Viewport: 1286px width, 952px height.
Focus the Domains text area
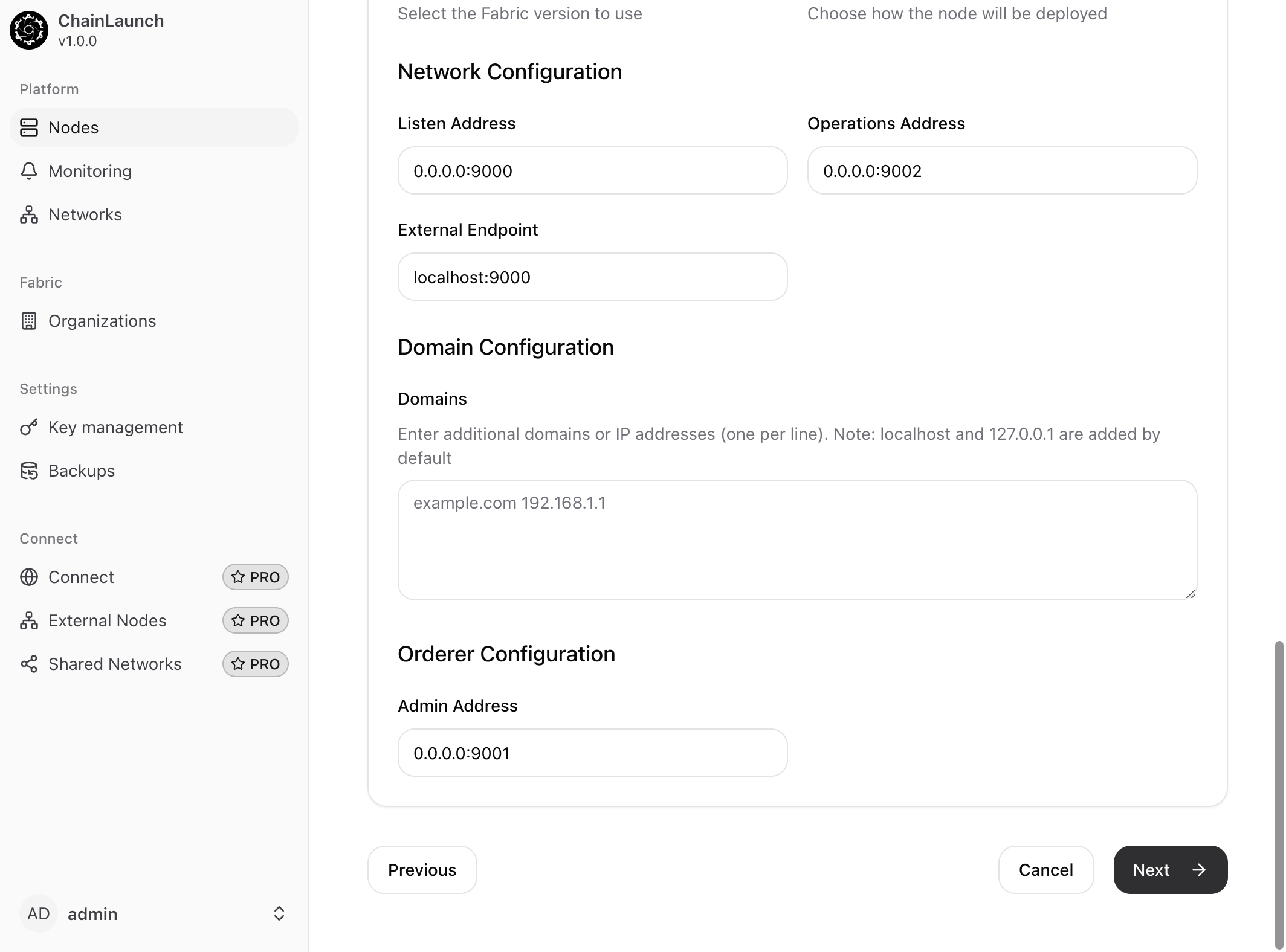(796, 539)
